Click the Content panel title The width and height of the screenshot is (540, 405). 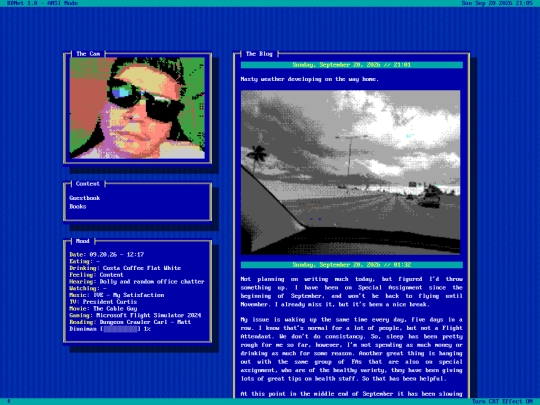click(x=88, y=184)
